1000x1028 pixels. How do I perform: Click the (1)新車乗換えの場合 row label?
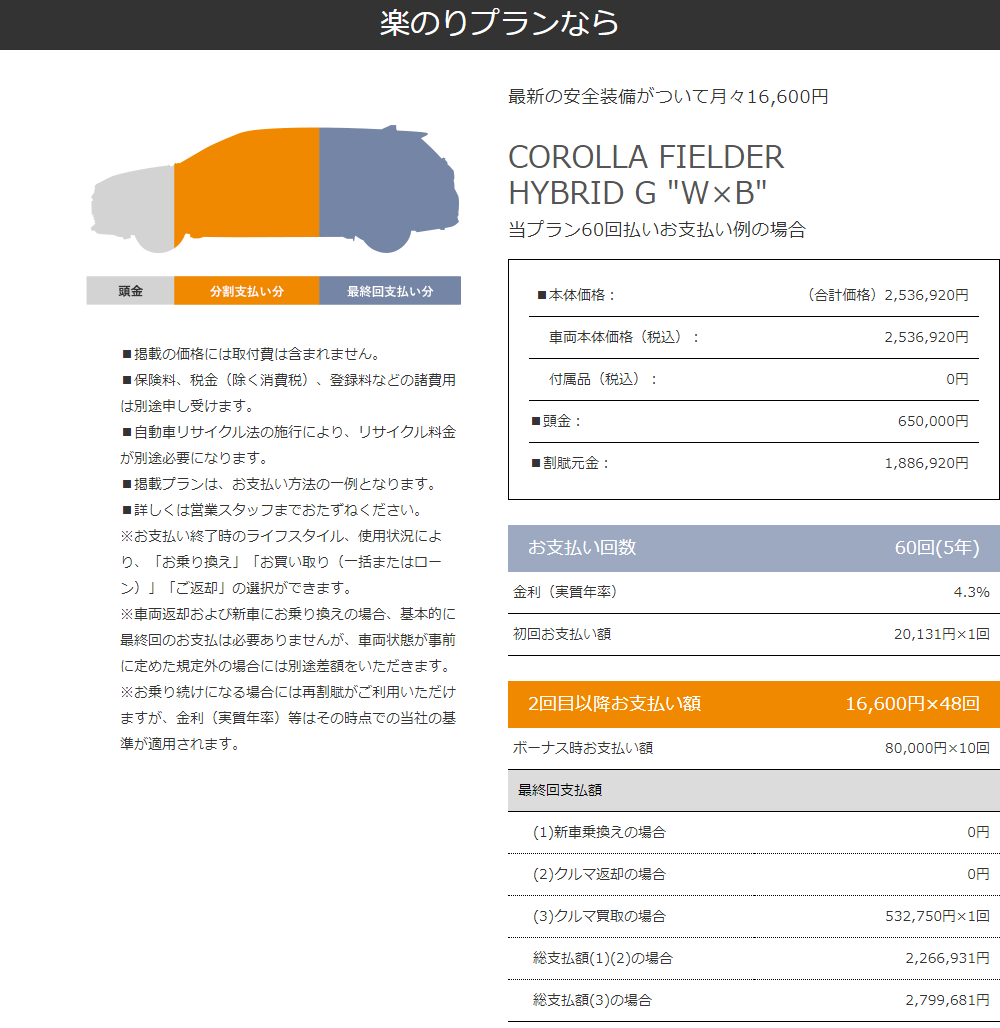[x=599, y=832]
